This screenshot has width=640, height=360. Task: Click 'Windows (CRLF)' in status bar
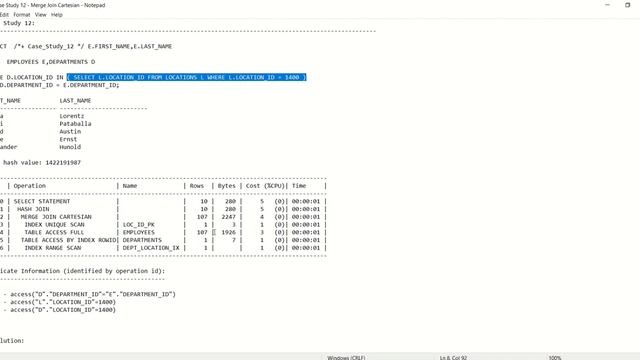click(346, 358)
